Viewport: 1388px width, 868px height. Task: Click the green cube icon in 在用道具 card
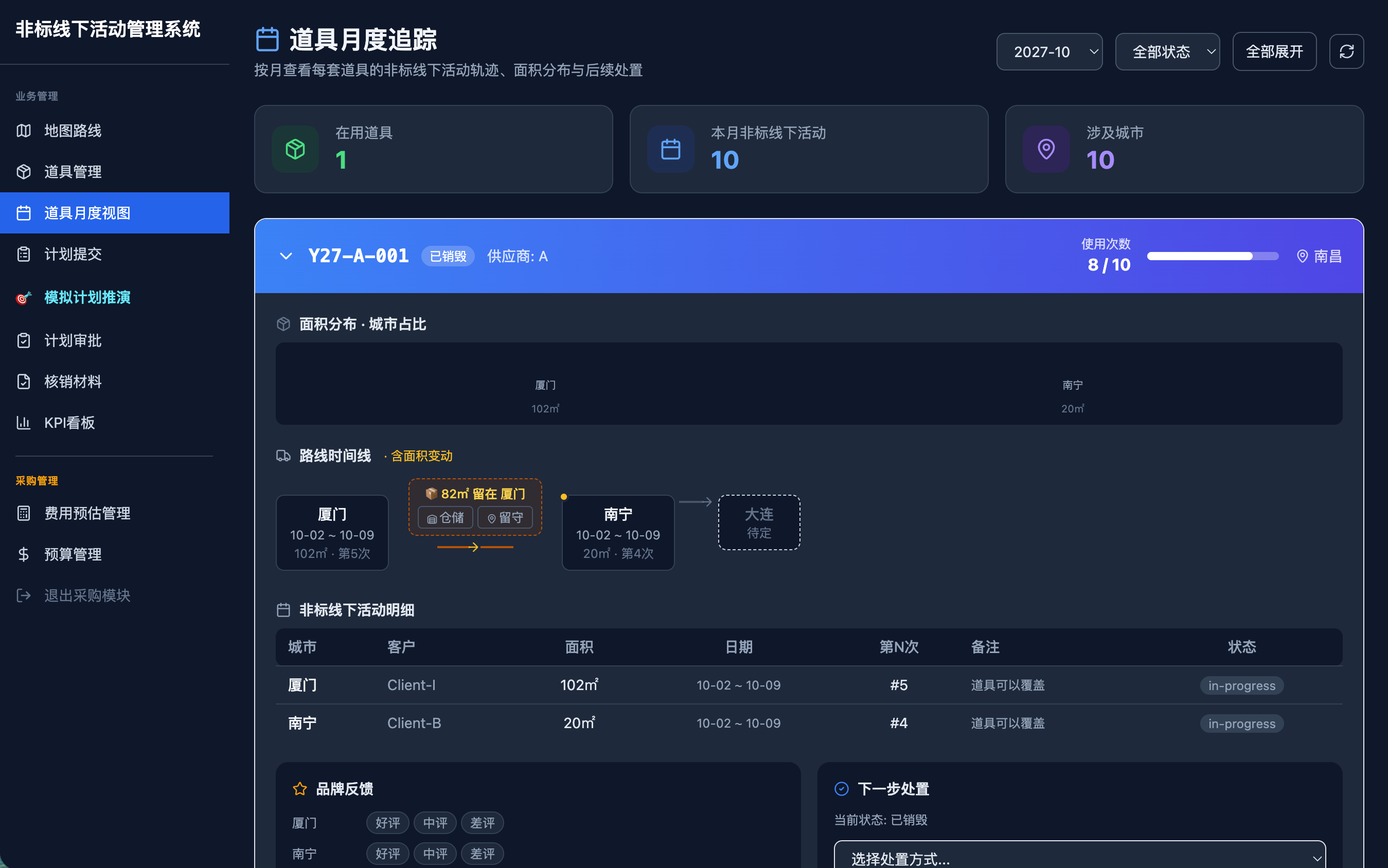(x=295, y=149)
